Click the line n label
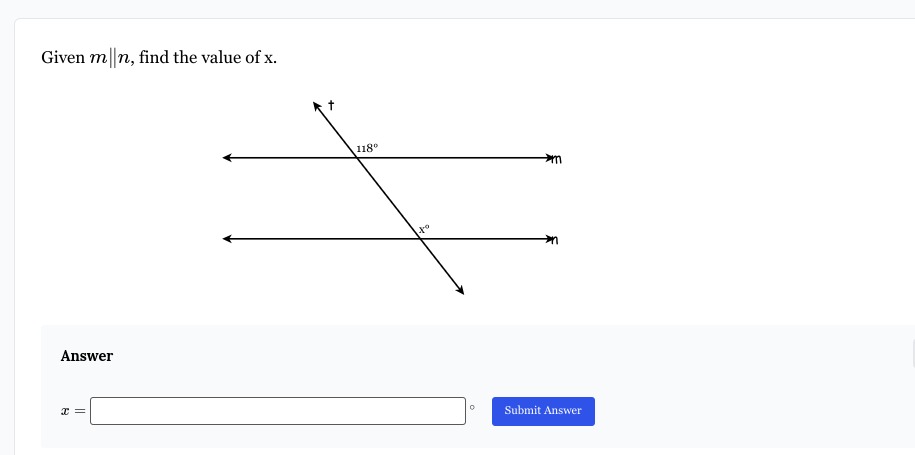The width and height of the screenshot is (915, 455). [554, 240]
